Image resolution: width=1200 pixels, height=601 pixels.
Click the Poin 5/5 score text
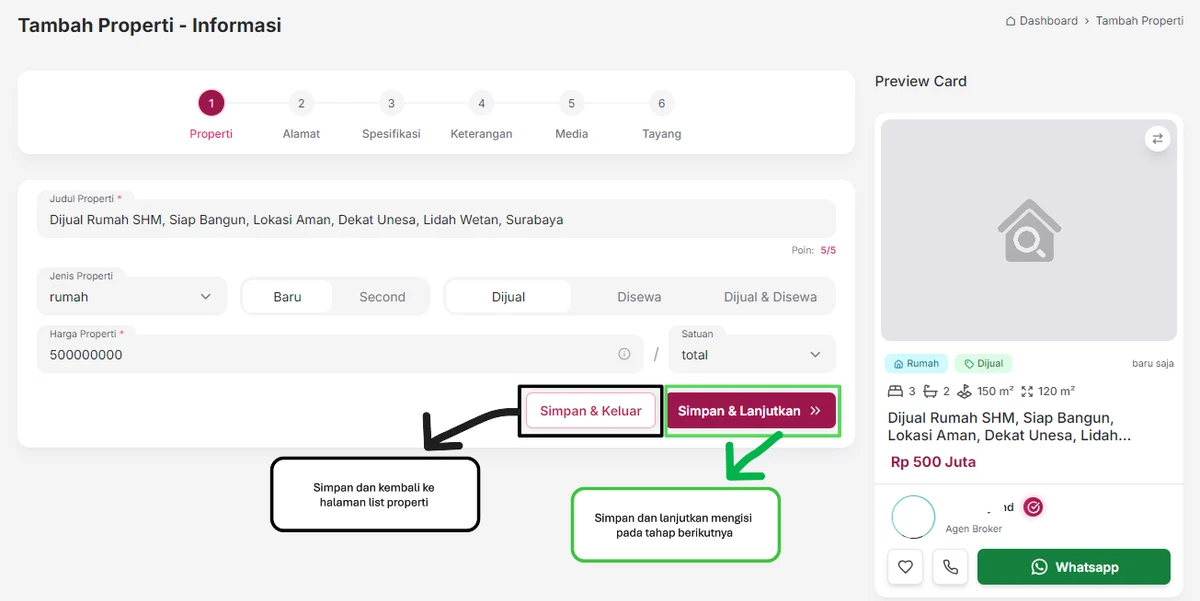[x=813, y=250]
